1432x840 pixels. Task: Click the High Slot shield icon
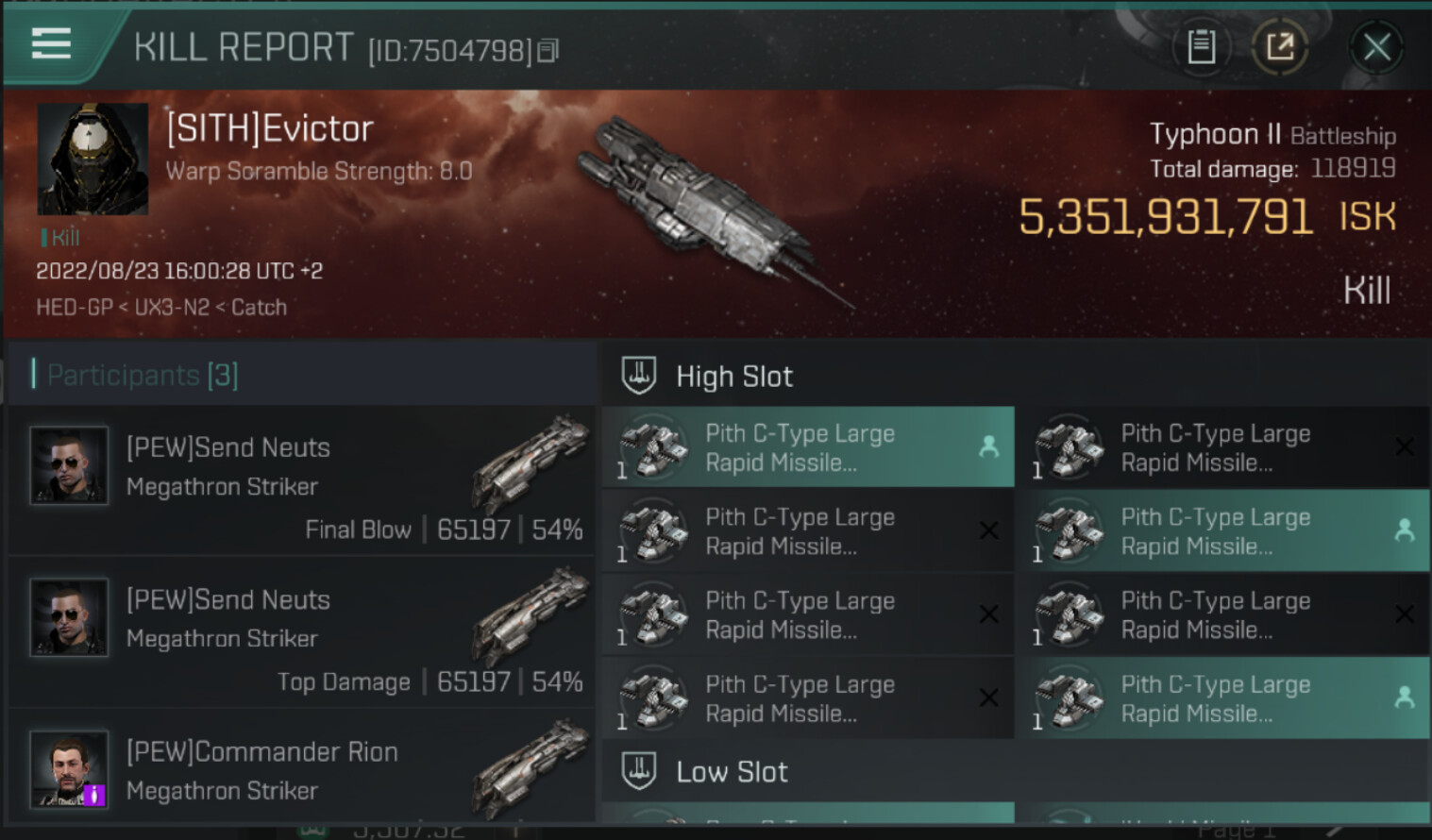tap(639, 376)
